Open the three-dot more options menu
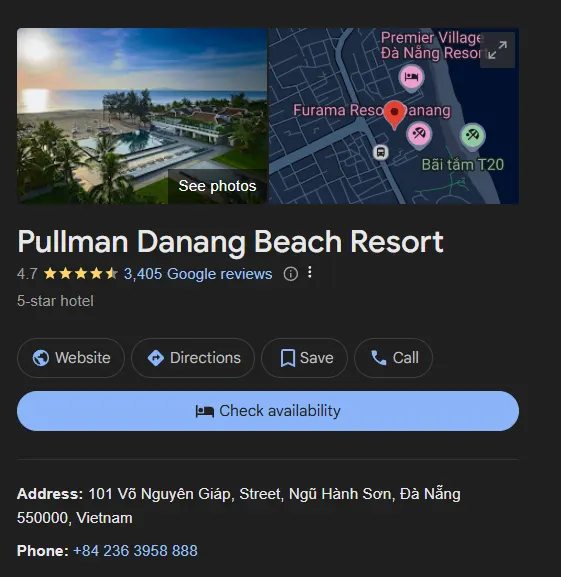561x577 pixels. [310, 272]
